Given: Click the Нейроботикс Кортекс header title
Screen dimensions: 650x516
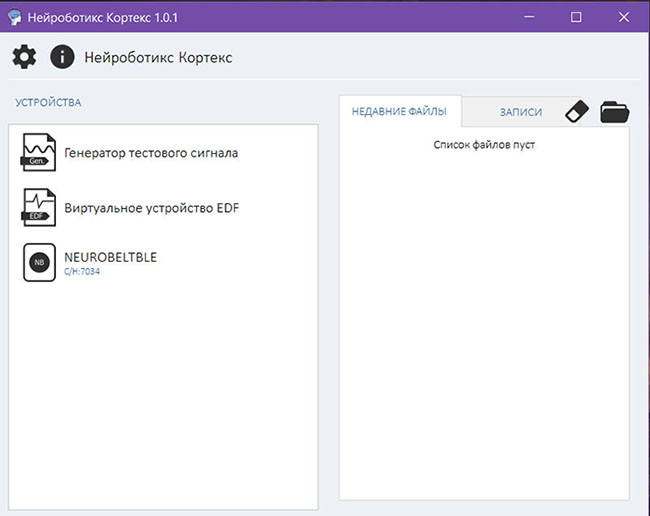Looking at the screenshot, I should point(158,57).
